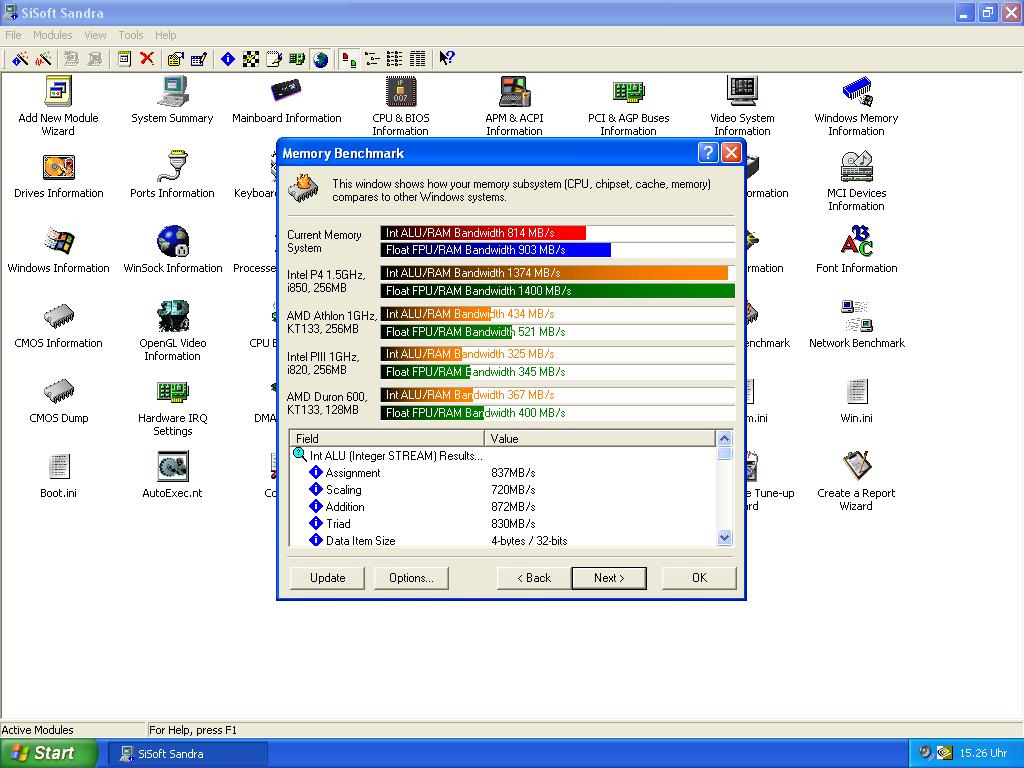The width and height of the screenshot is (1024, 768).
Task: Open the System Summary module icon
Action: click(x=172, y=93)
